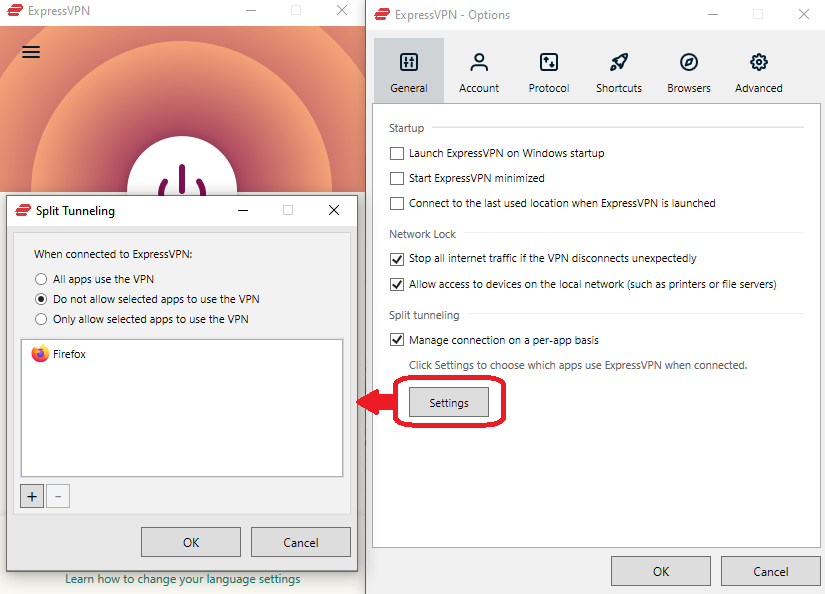The width and height of the screenshot is (825, 594).
Task: Click the ExpressVPN logo in the Split Tunneling title bar
Action: pos(23,210)
